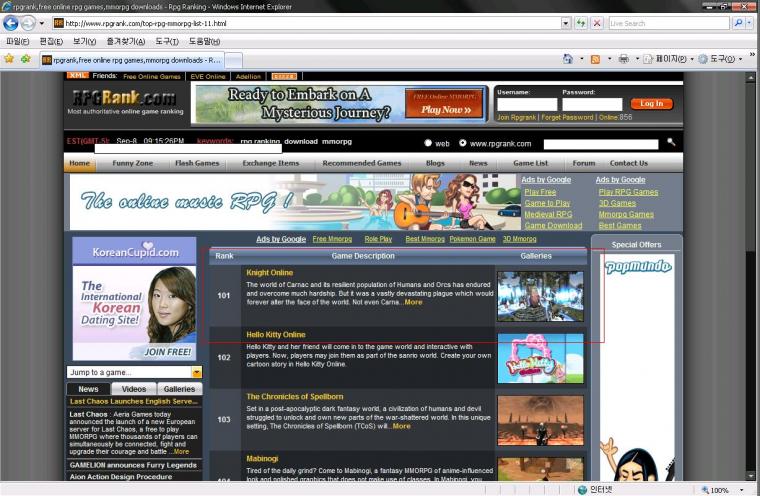Open the Forum nav item

coord(584,163)
